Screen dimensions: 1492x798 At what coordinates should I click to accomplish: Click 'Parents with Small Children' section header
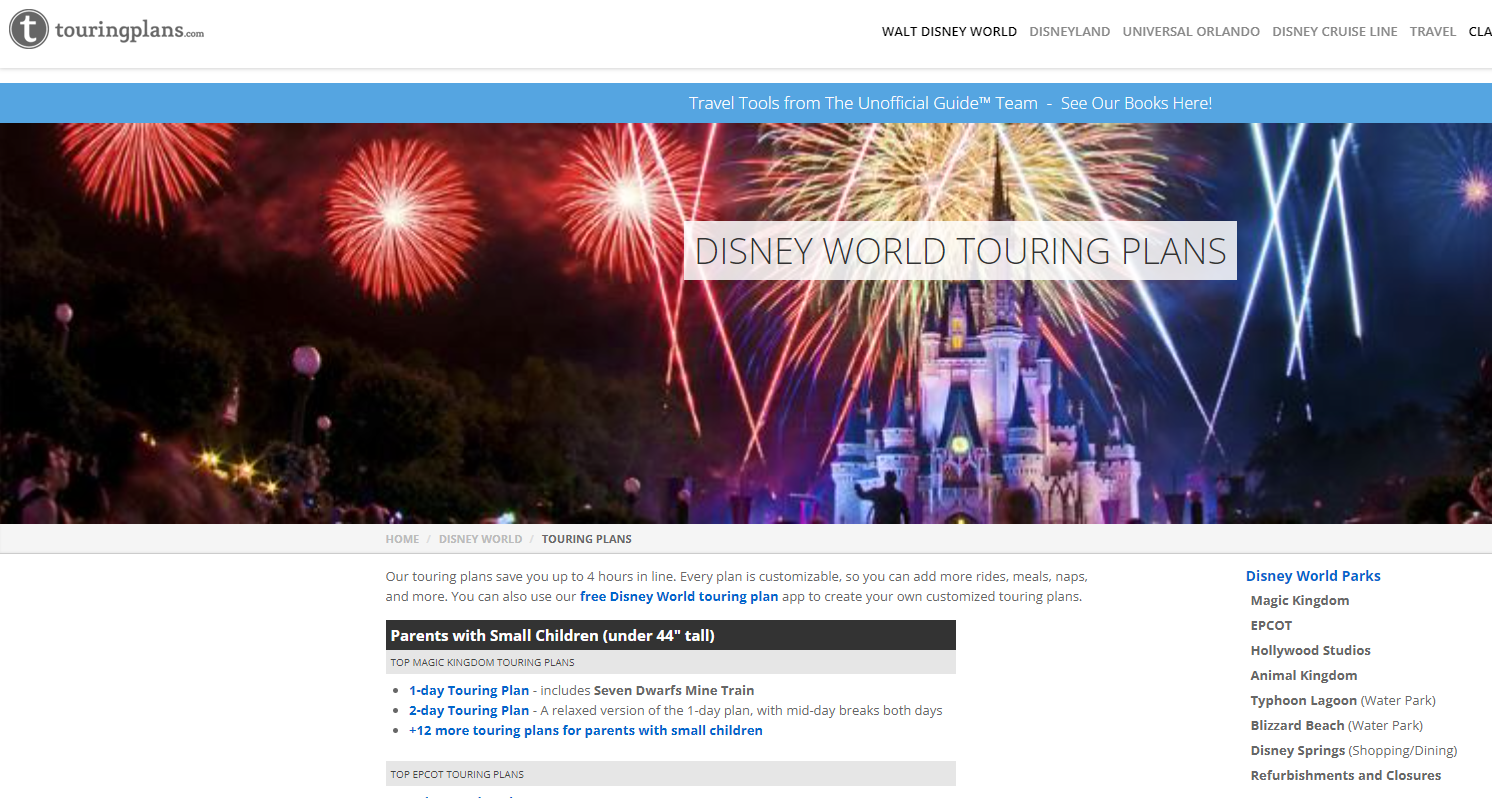[x=670, y=635]
